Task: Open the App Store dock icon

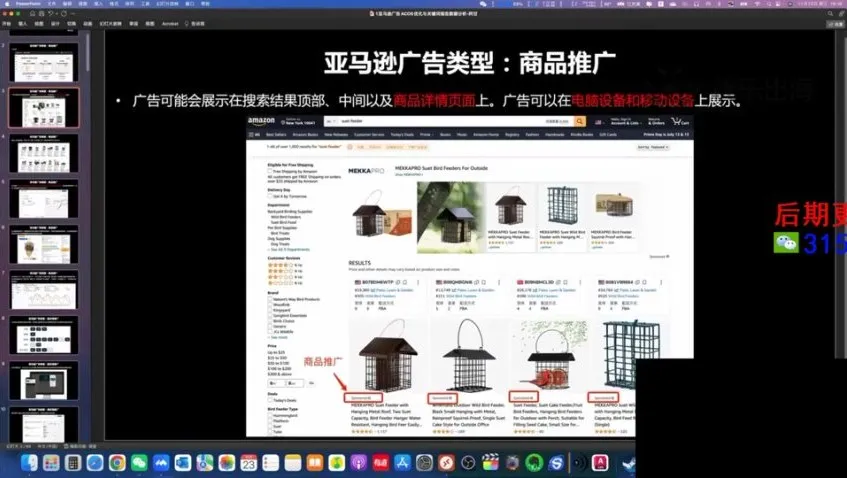Action: tap(405, 463)
